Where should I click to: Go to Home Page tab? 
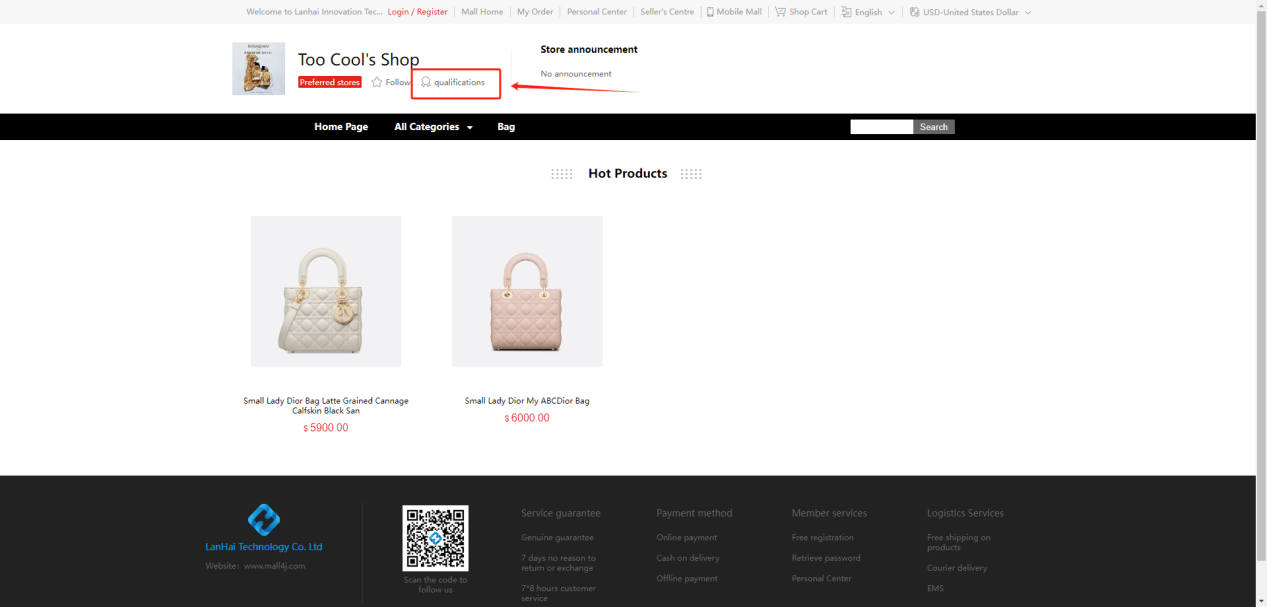coord(341,127)
